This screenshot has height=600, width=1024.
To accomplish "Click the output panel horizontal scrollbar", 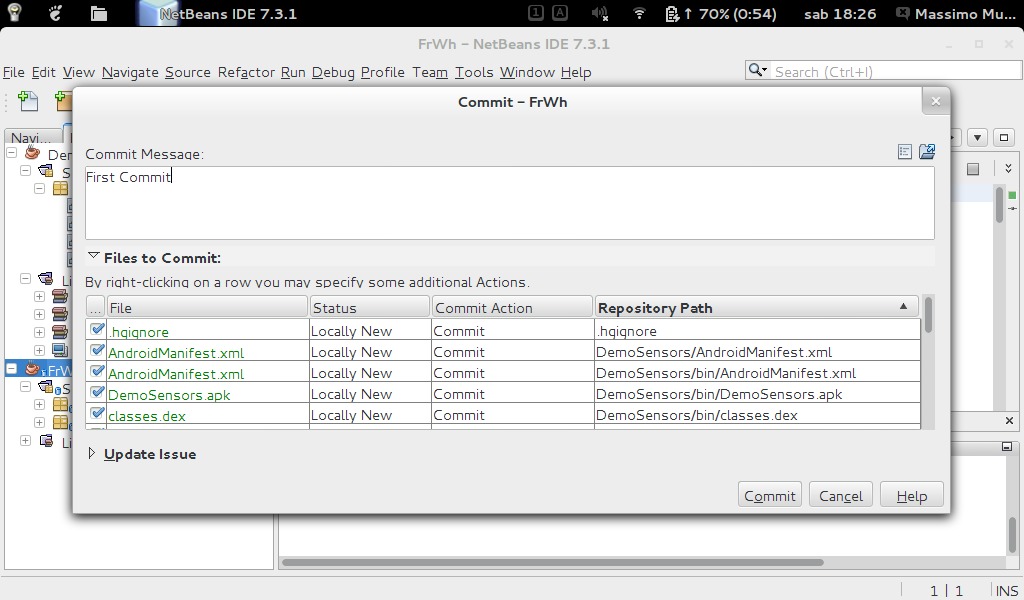I will [552, 562].
